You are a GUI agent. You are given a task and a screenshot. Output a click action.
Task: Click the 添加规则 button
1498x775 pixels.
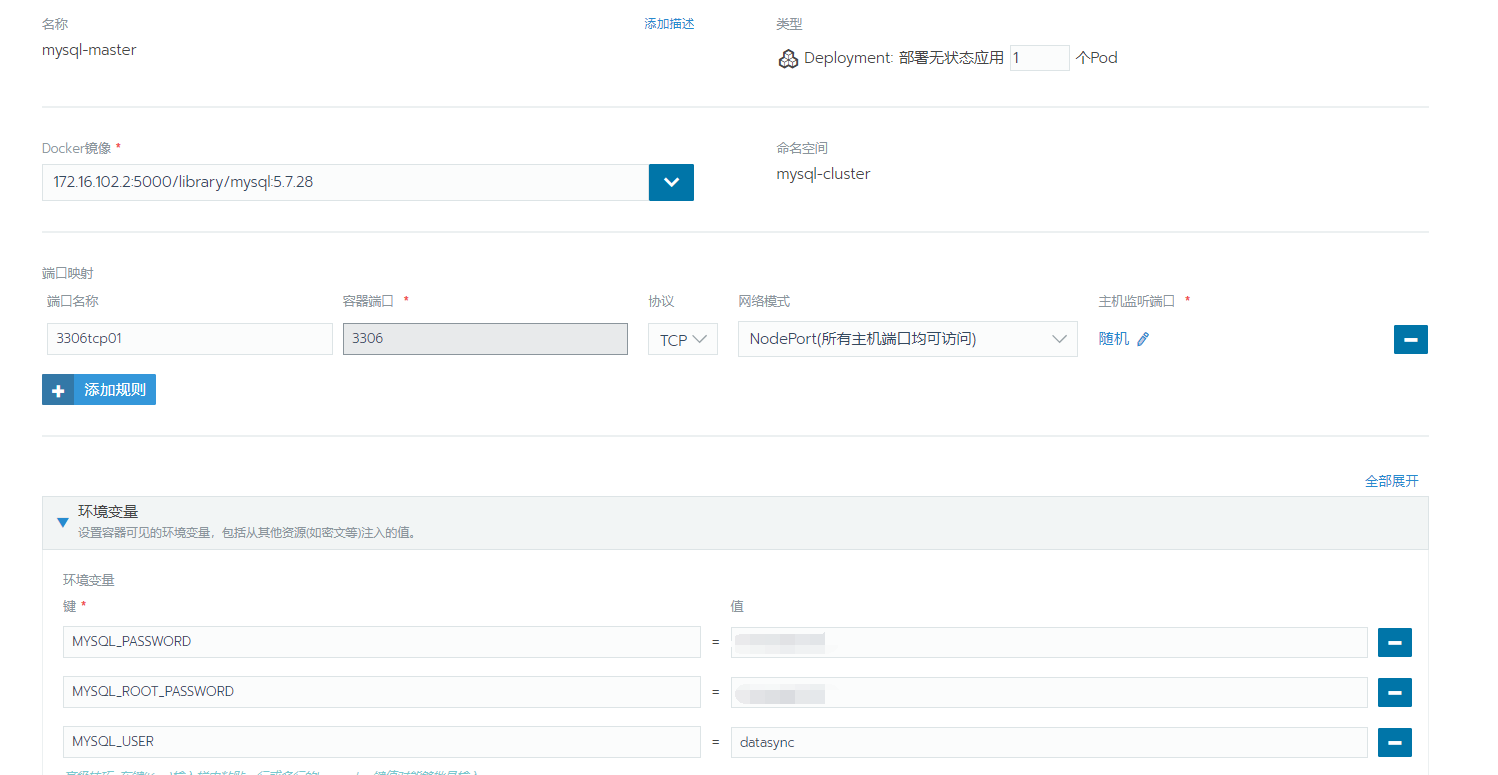(x=99, y=390)
